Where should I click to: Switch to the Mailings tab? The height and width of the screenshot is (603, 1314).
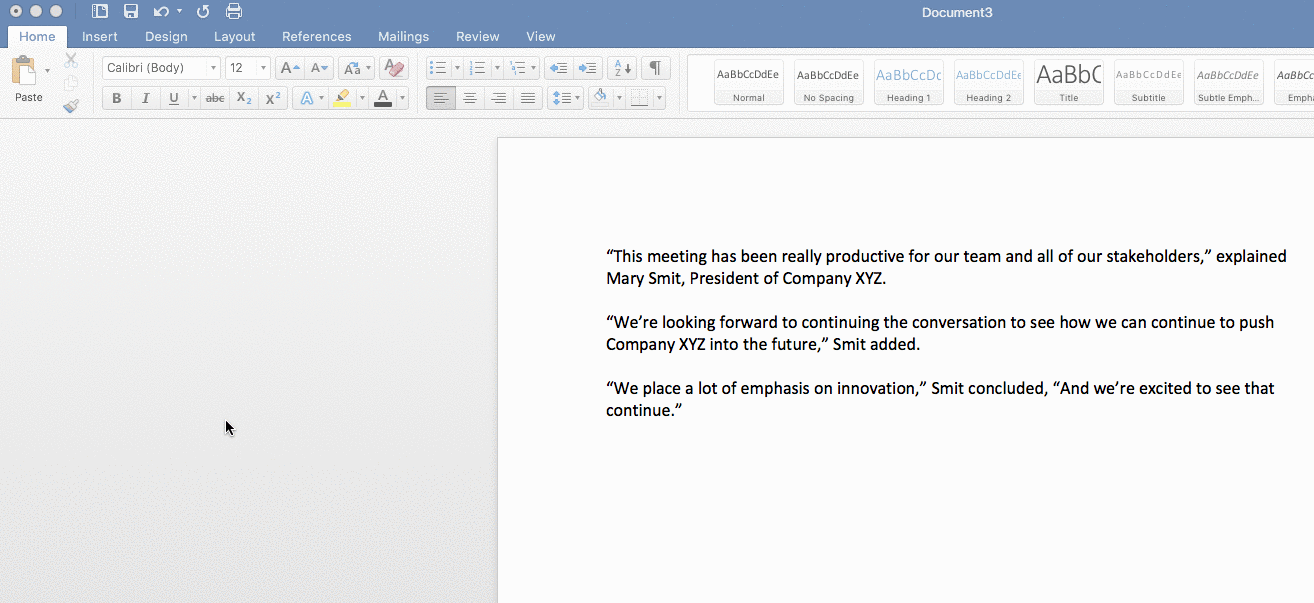click(x=403, y=36)
